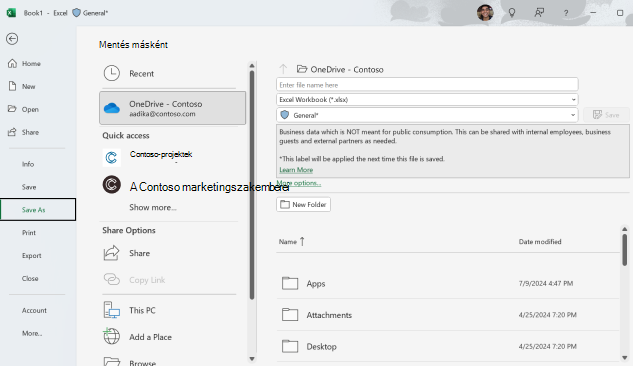Sort the file list by Name column

click(291, 242)
